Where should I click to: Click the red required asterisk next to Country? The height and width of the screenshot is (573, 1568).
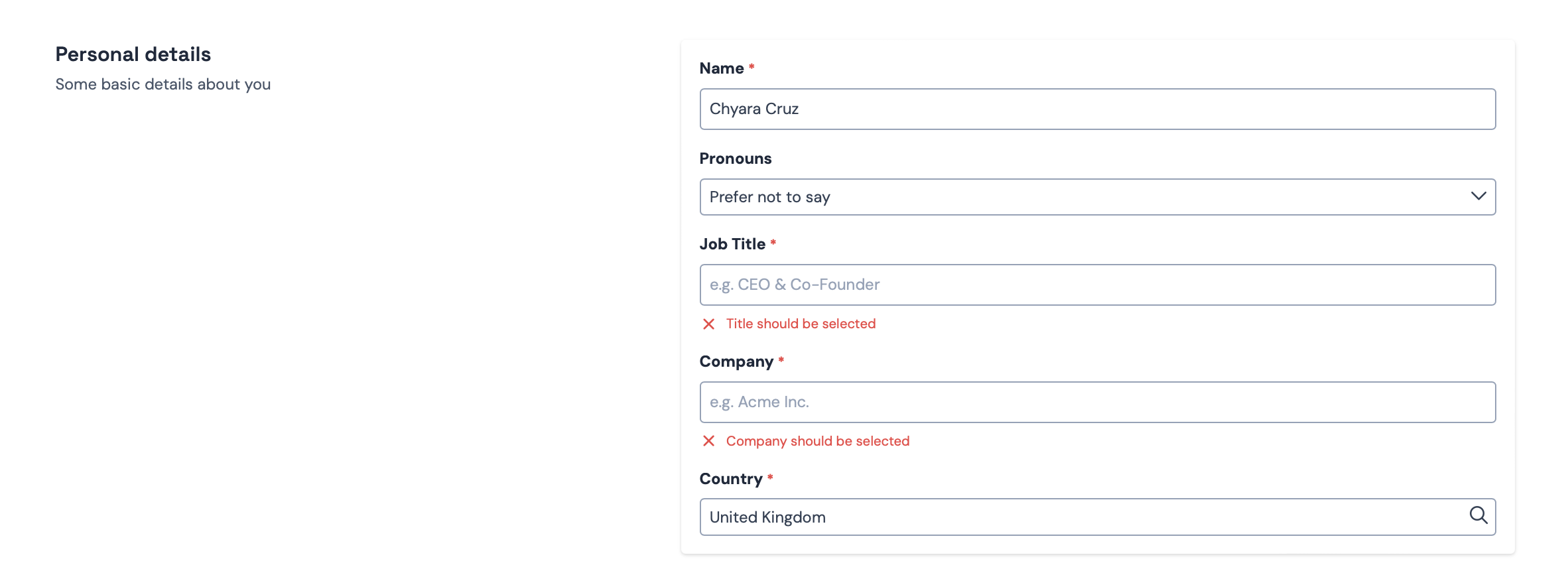[770, 477]
